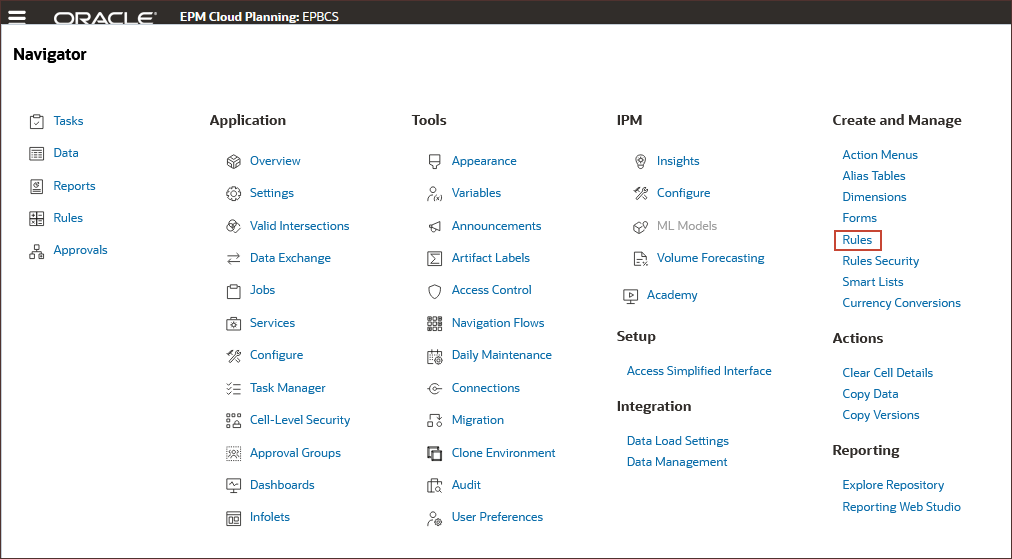The height and width of the screenshot is (559, 1012).
Task: Click the Variables icon
Action: (435, 194)
